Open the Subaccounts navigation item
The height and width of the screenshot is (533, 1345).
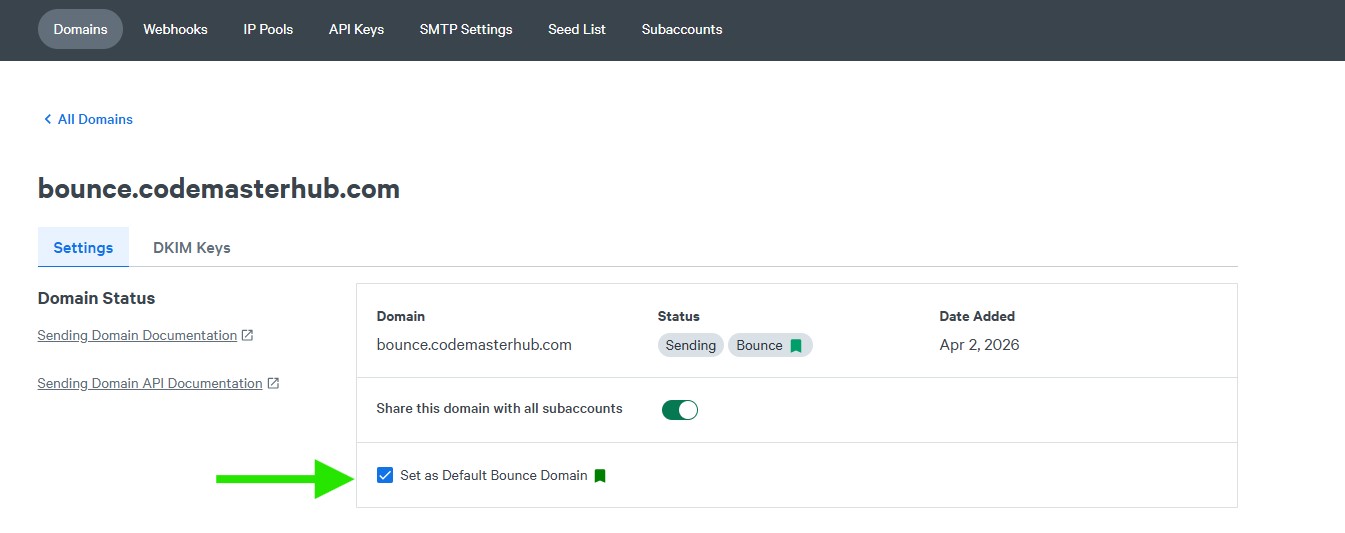[x=682, y=29]
